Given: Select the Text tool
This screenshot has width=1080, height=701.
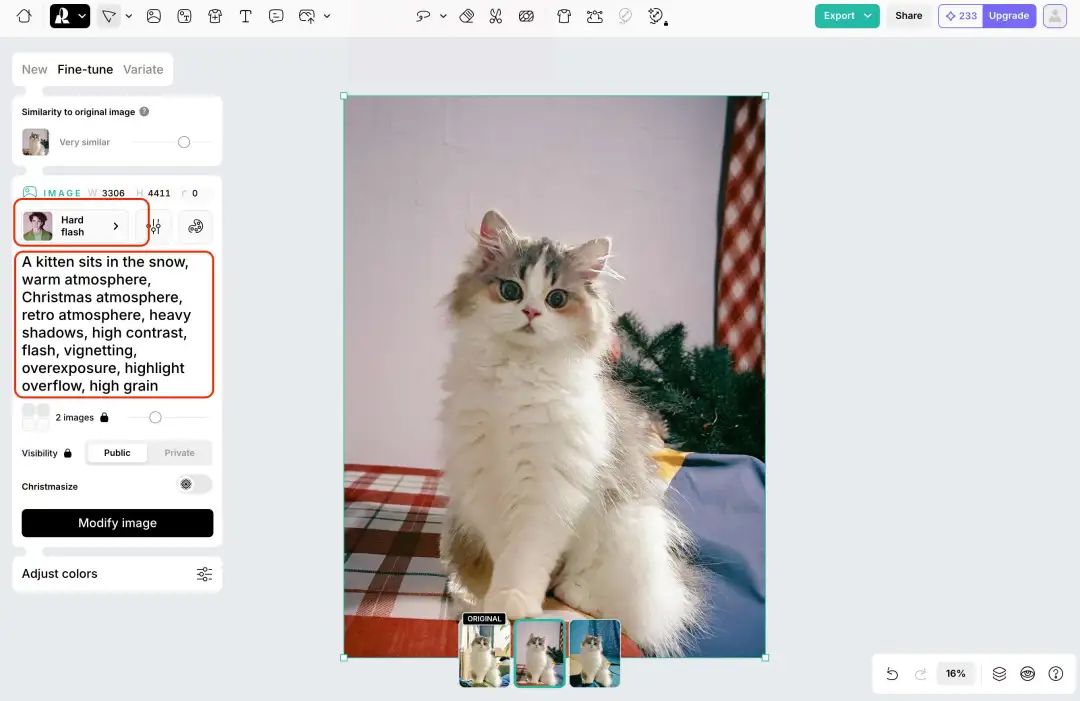Looking at the screenshot, I should click(x=245, y=16).
